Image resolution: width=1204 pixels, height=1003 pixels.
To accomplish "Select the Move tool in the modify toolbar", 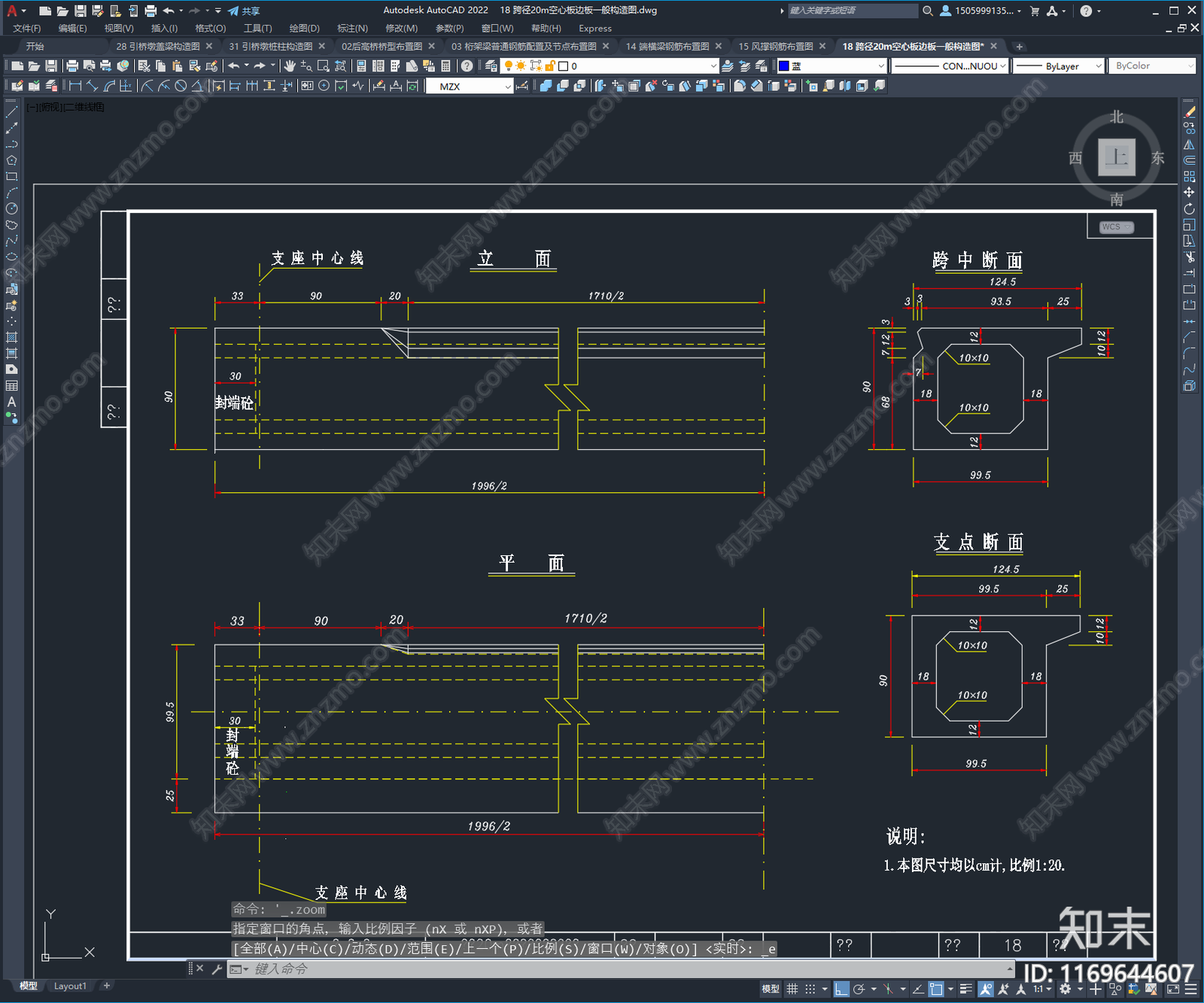I will [x=1189, y=193].
